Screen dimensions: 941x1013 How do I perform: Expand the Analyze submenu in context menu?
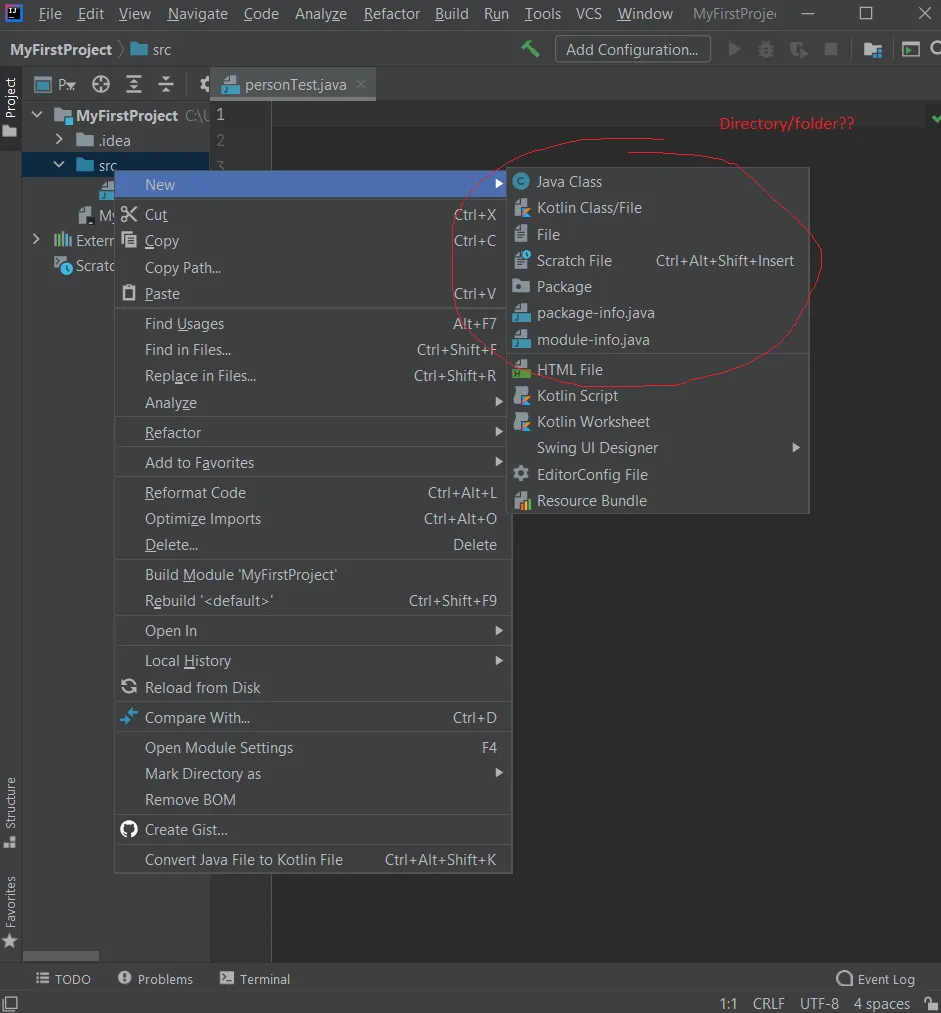[x=313, y=402]
